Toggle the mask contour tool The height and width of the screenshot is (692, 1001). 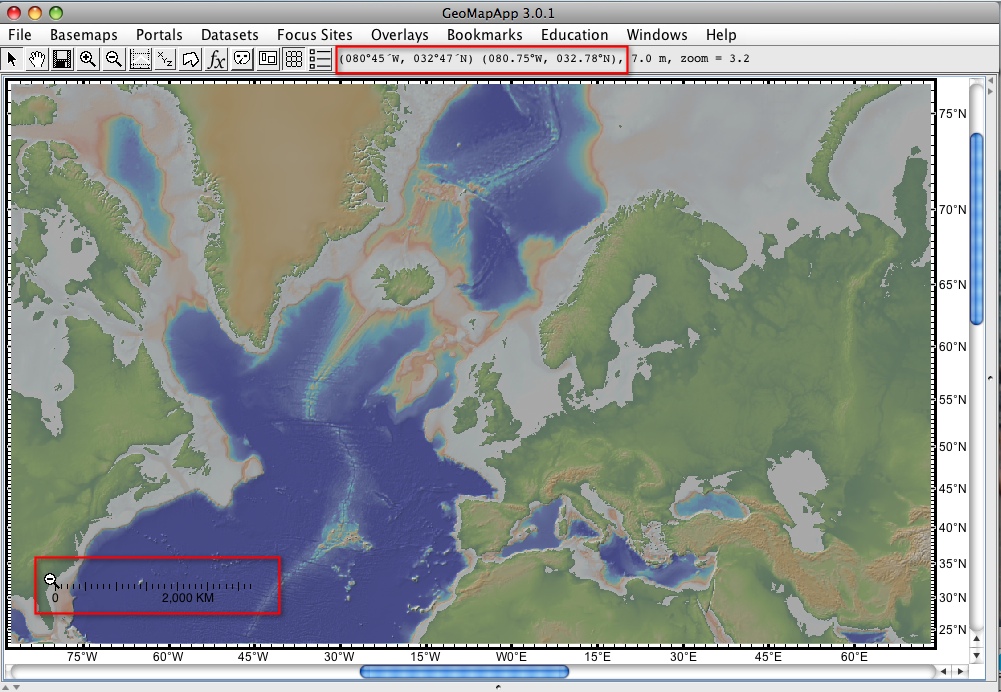coord(241,58)
